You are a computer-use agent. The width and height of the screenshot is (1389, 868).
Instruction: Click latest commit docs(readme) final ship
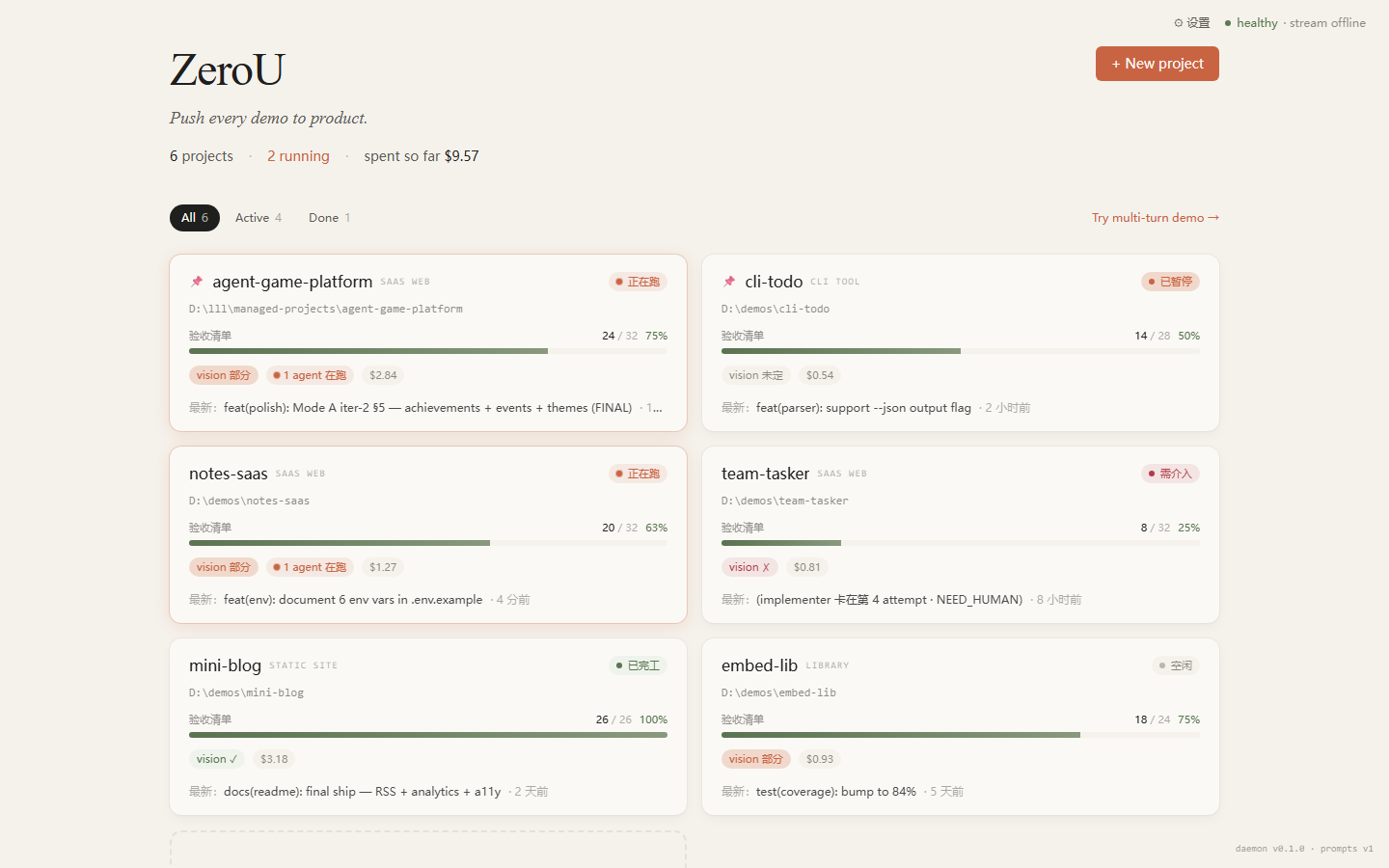363,792
